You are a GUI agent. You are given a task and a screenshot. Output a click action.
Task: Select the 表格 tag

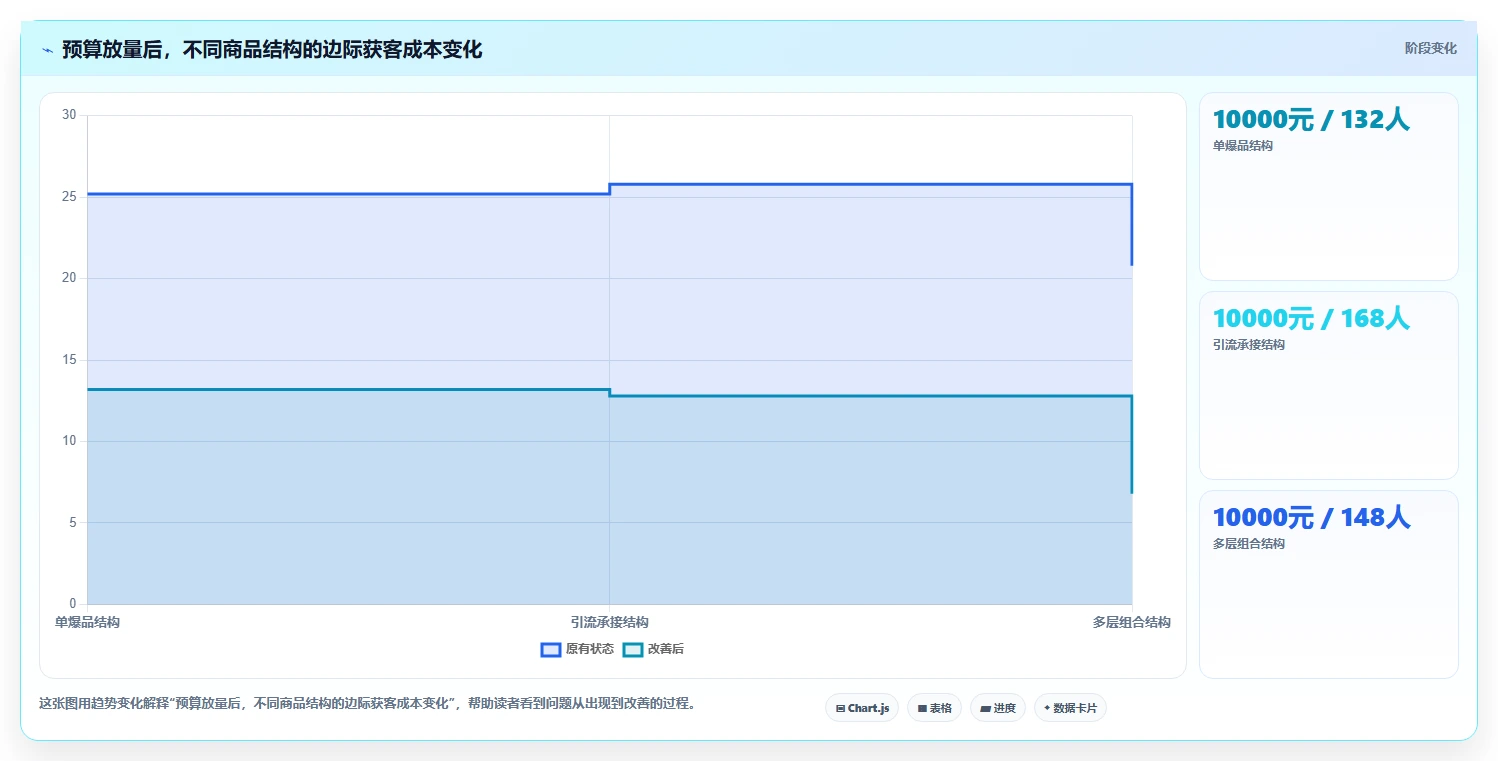pyautogui.click(x=934, y=708)
